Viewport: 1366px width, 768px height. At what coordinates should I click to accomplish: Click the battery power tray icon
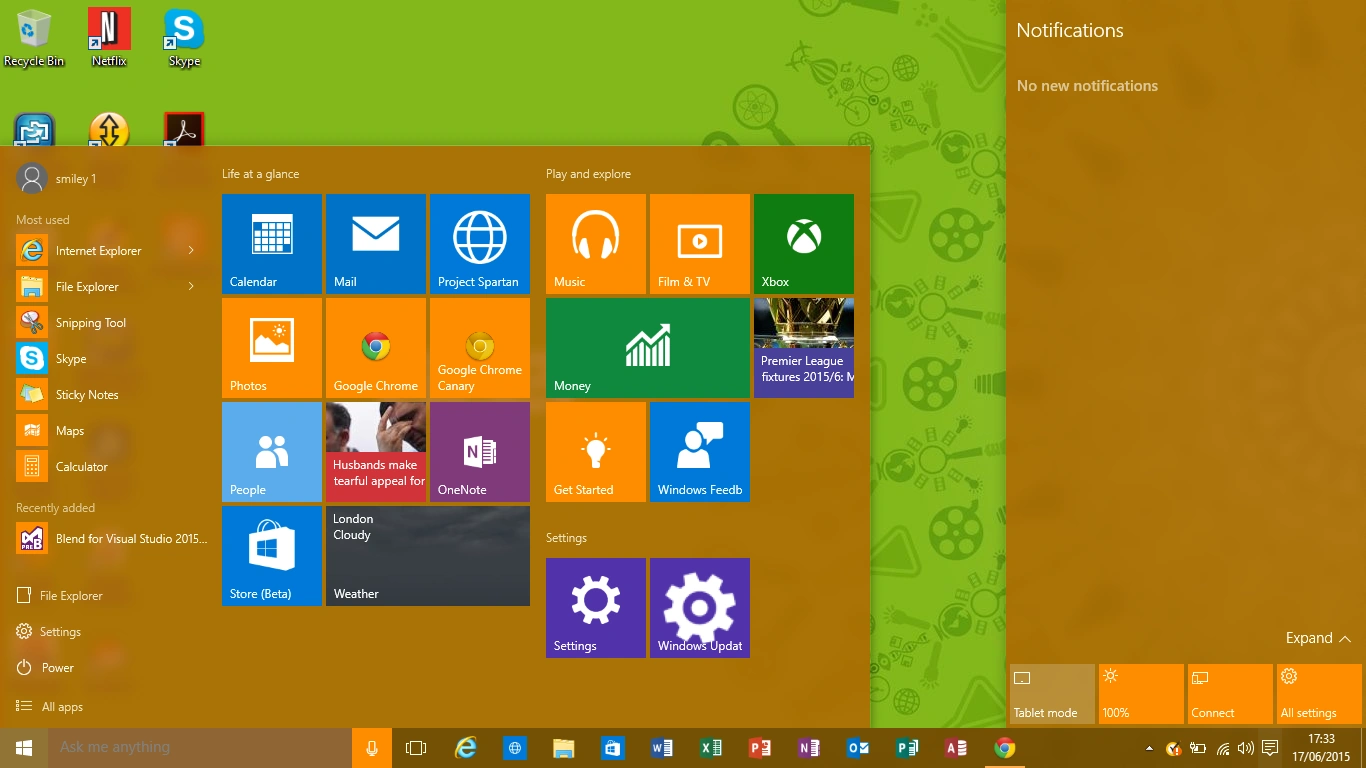point(1198,748)
